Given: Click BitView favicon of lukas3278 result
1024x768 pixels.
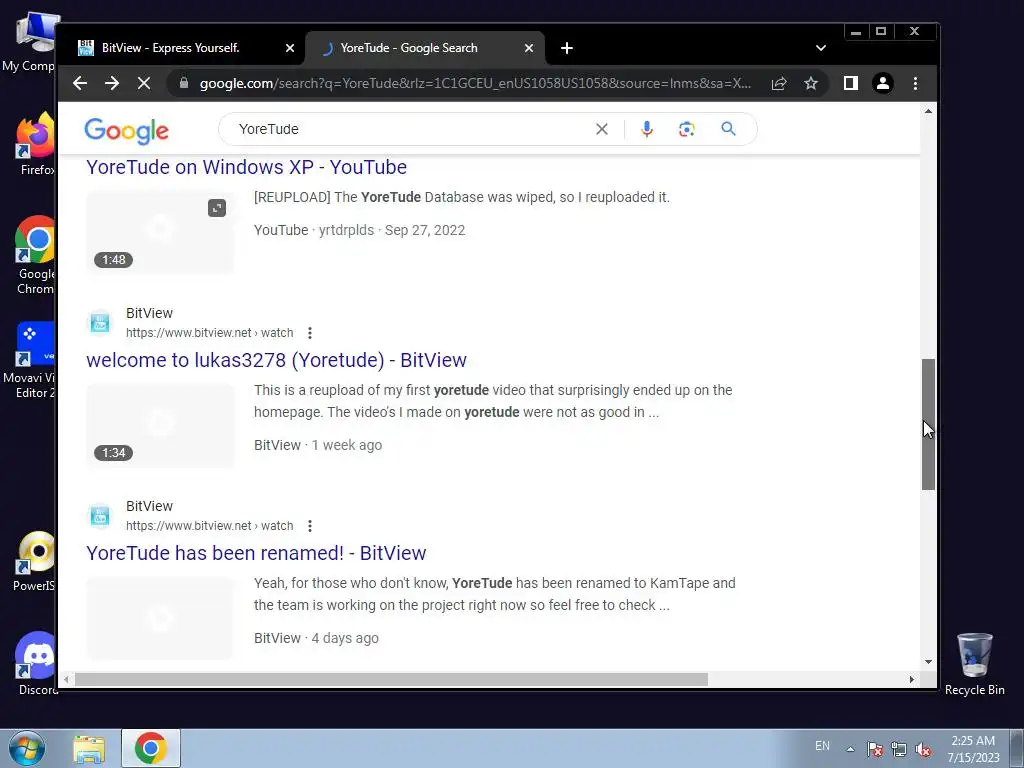Looking at the screenshot, I should 100,323.
